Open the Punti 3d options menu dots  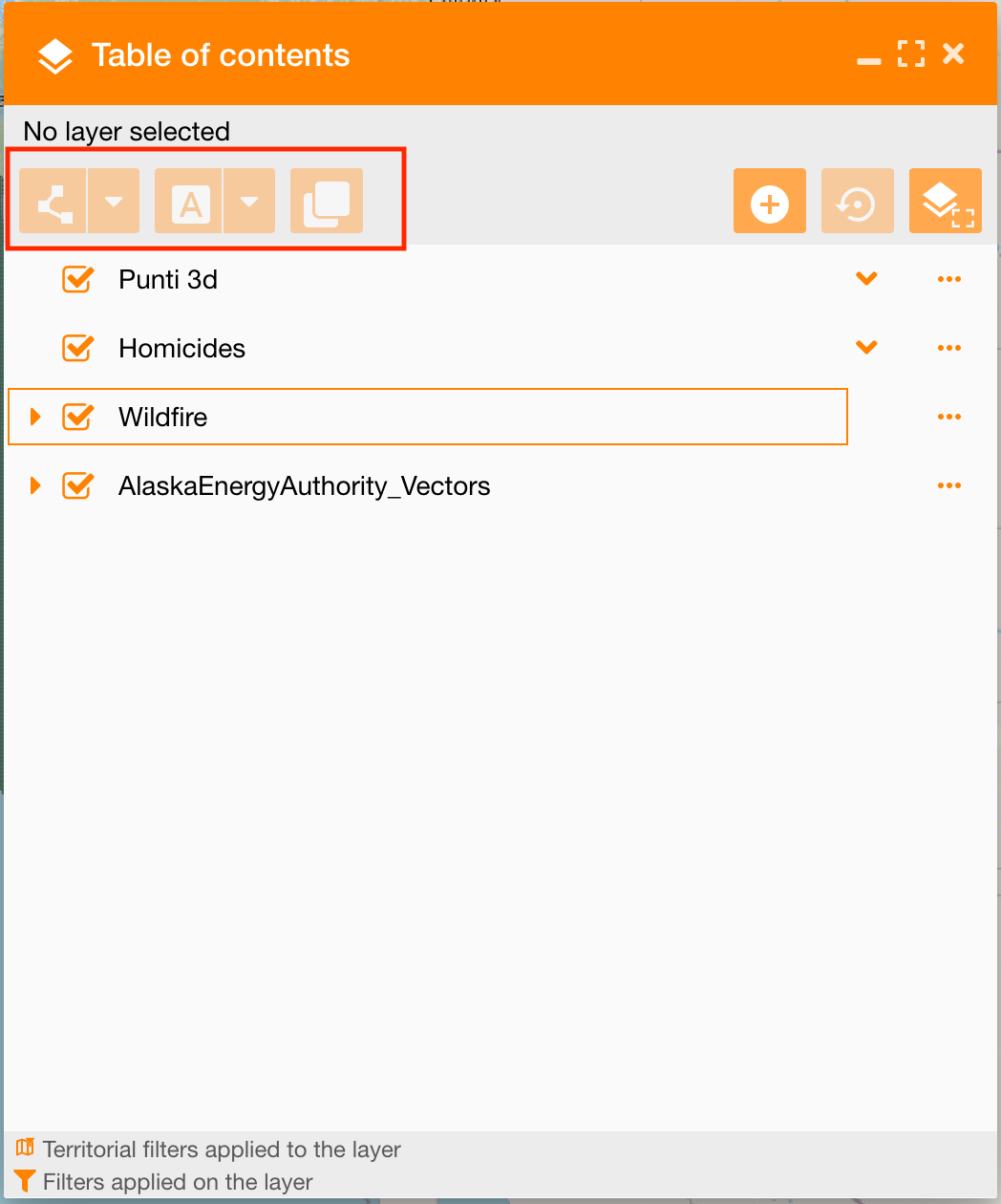(x=949, y=279)
